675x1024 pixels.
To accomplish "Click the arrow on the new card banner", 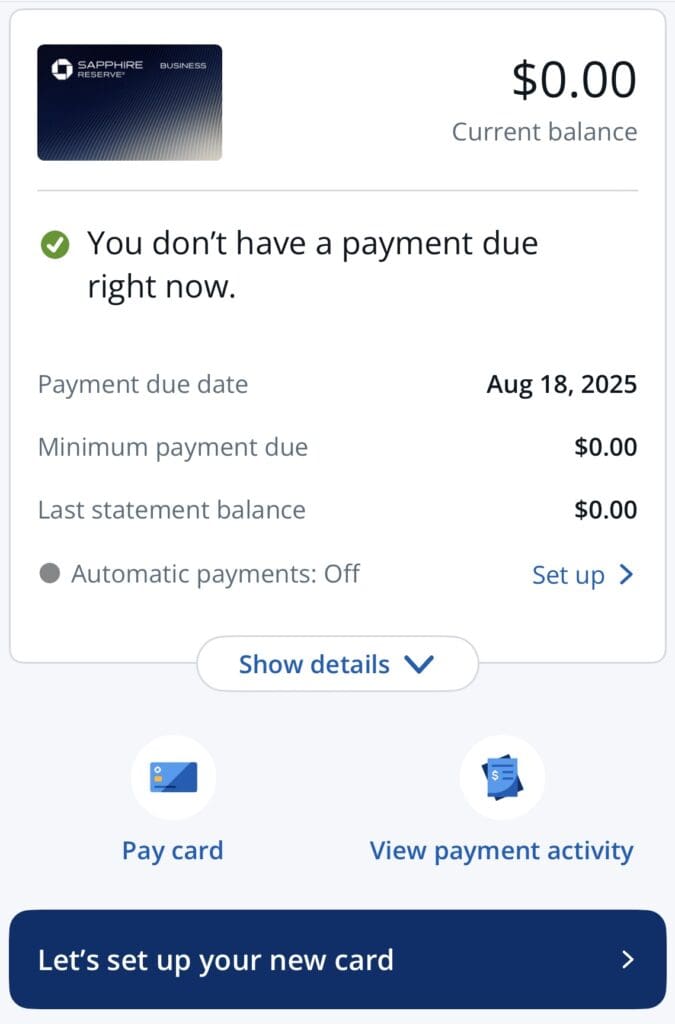I will coord(628,960).
